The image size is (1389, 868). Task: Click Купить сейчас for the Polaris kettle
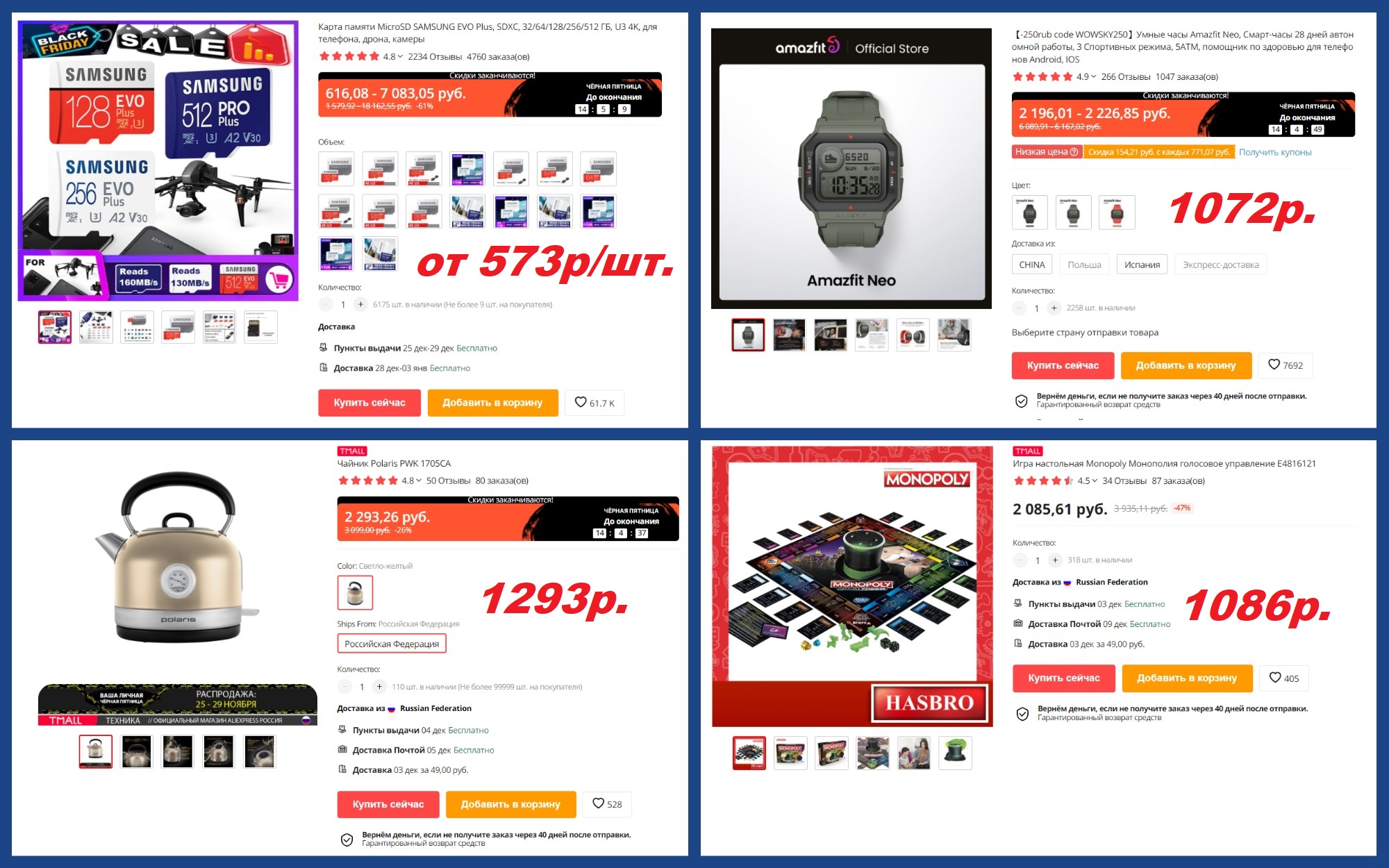(388, 804)
